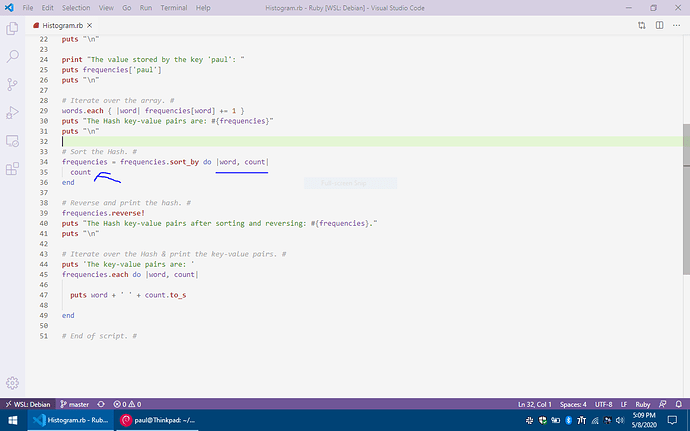Click the Slack tray icon

click(529, 420)
